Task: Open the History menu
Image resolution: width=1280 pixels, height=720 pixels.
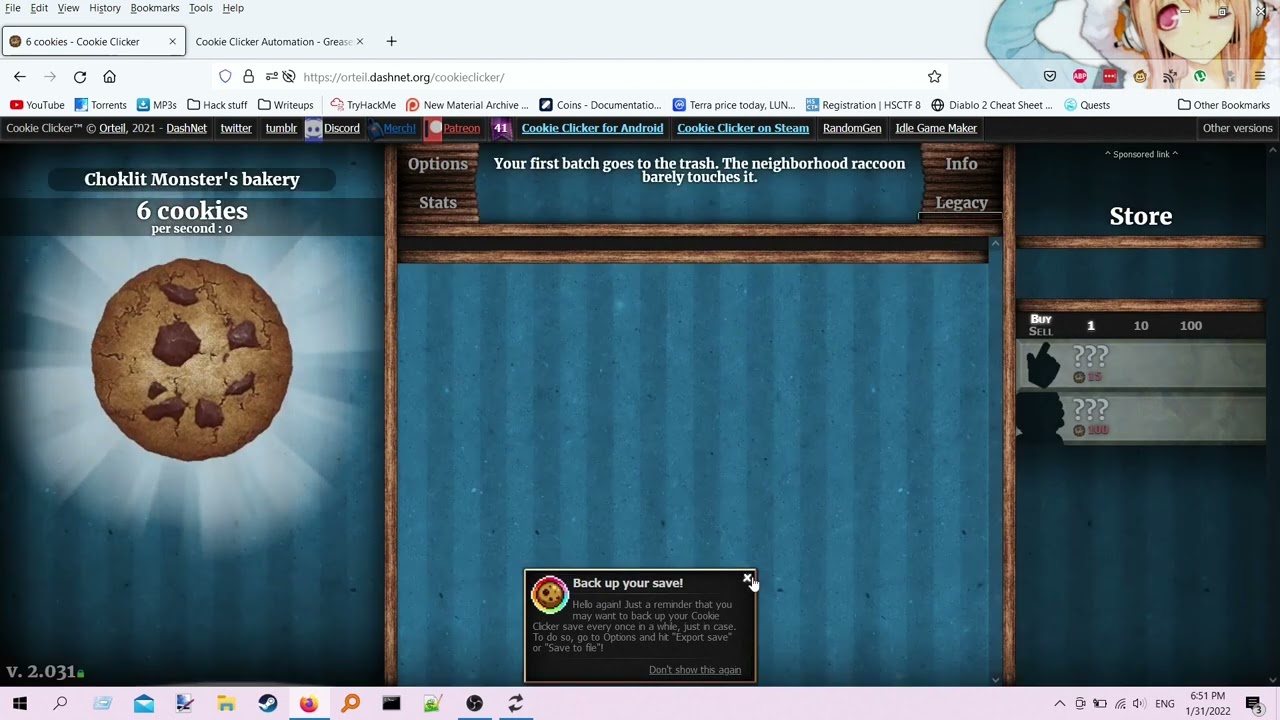Action: [105, 8]
